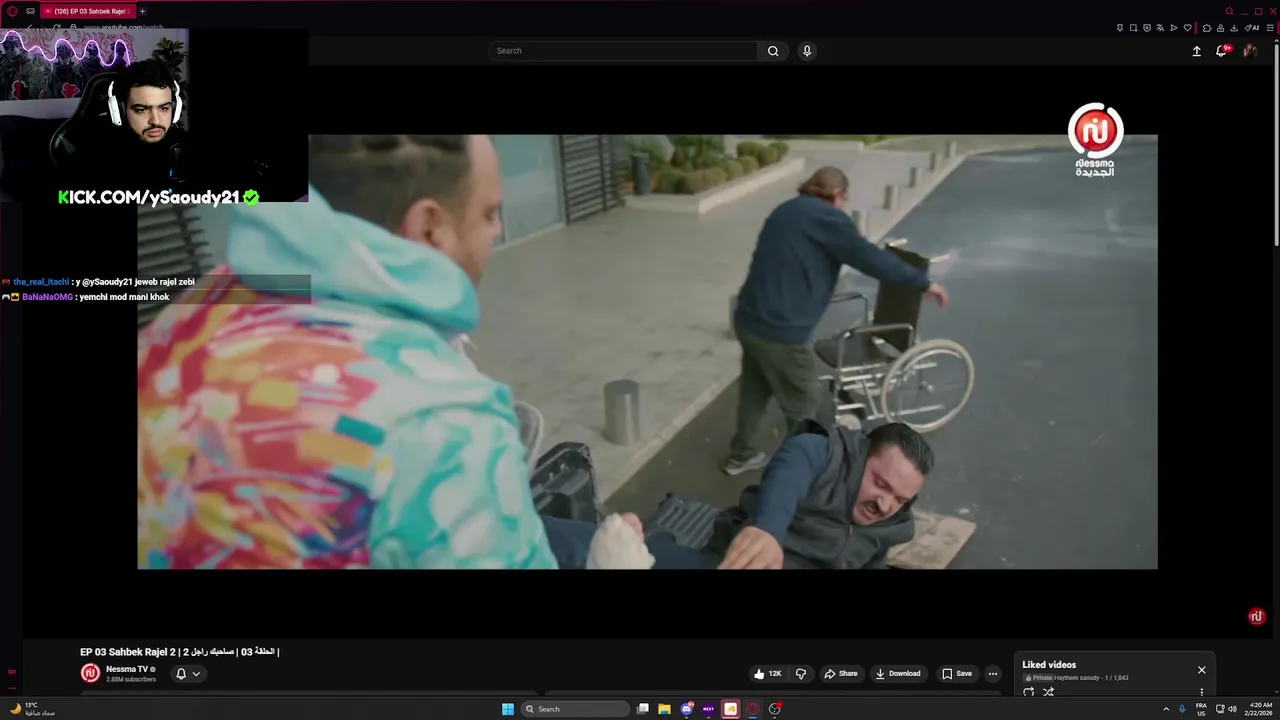Click the YouTube search field

(623, 51)
